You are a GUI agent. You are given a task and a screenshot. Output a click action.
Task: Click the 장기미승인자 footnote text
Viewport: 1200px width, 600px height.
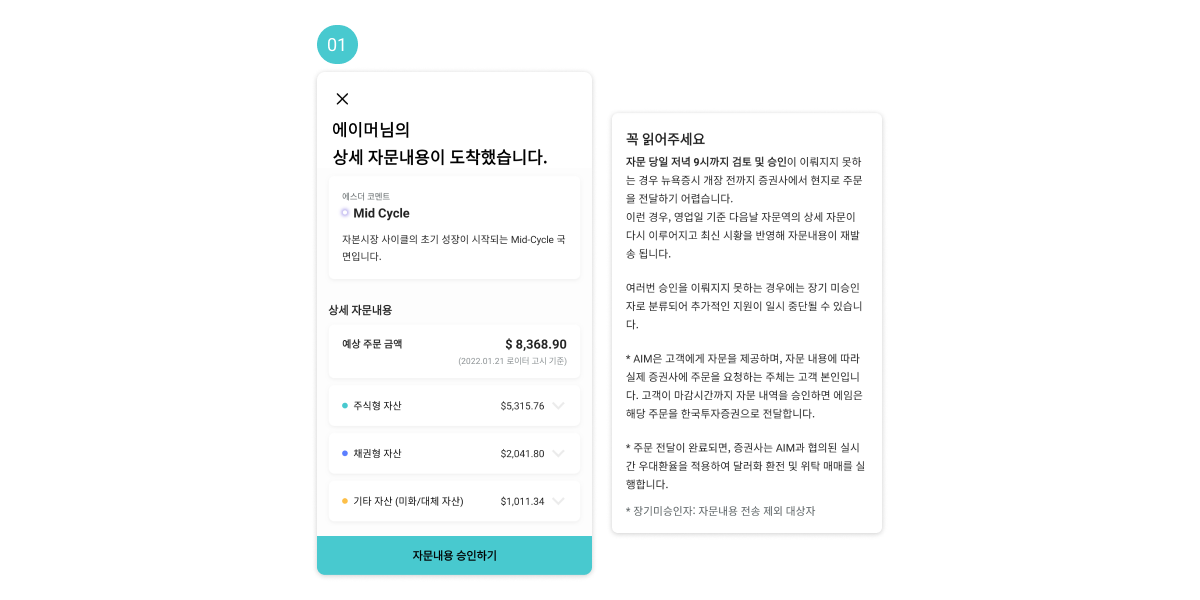tap(720, 511)
